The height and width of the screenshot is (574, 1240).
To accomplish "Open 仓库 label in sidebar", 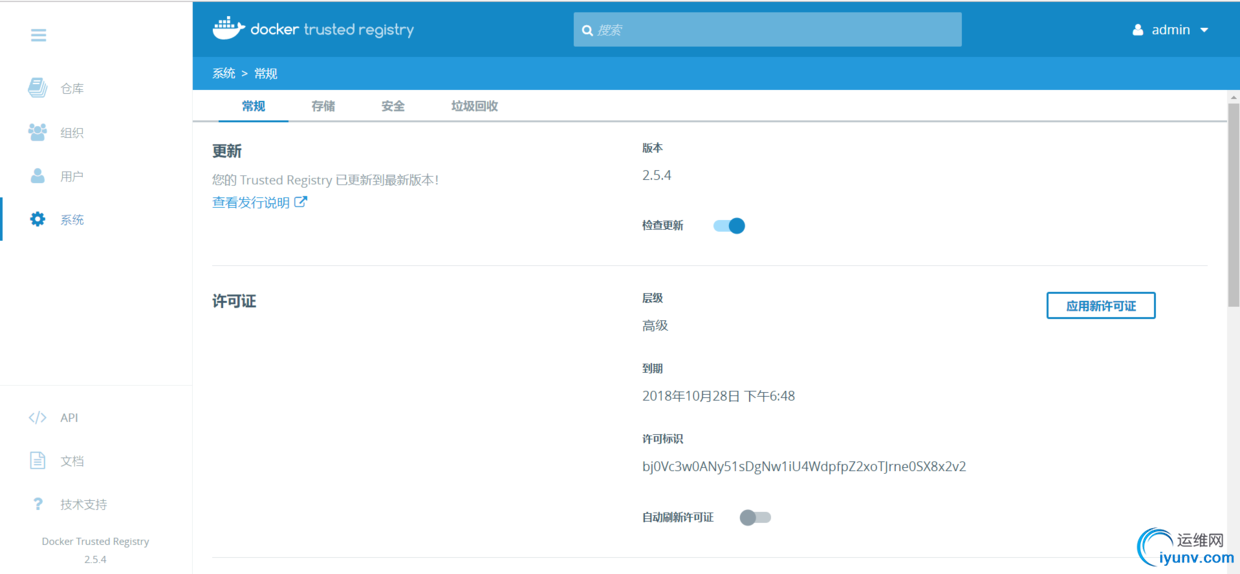I will point(72,89).
